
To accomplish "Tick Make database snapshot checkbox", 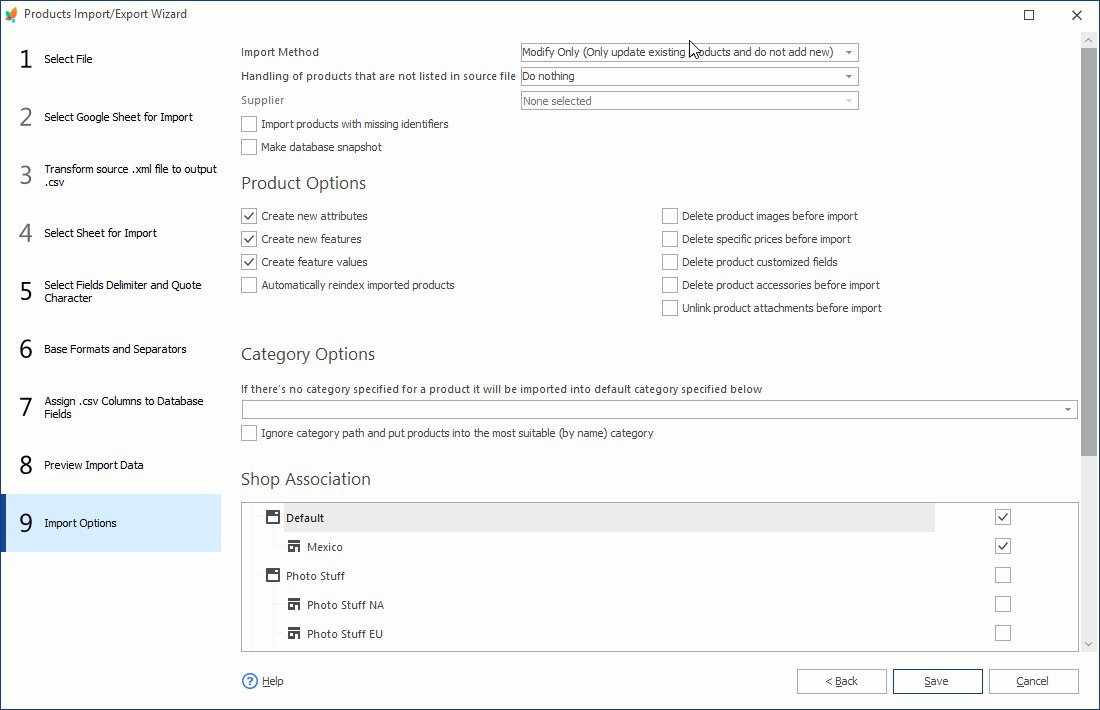I will [x=249, y=147].
